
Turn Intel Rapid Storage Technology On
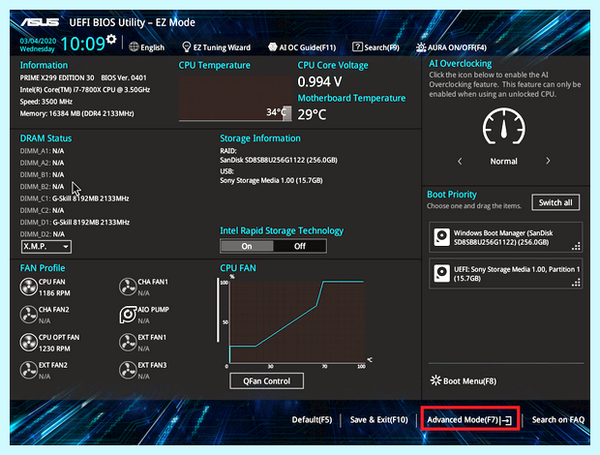pyautogui.click(x=247, y=246)
